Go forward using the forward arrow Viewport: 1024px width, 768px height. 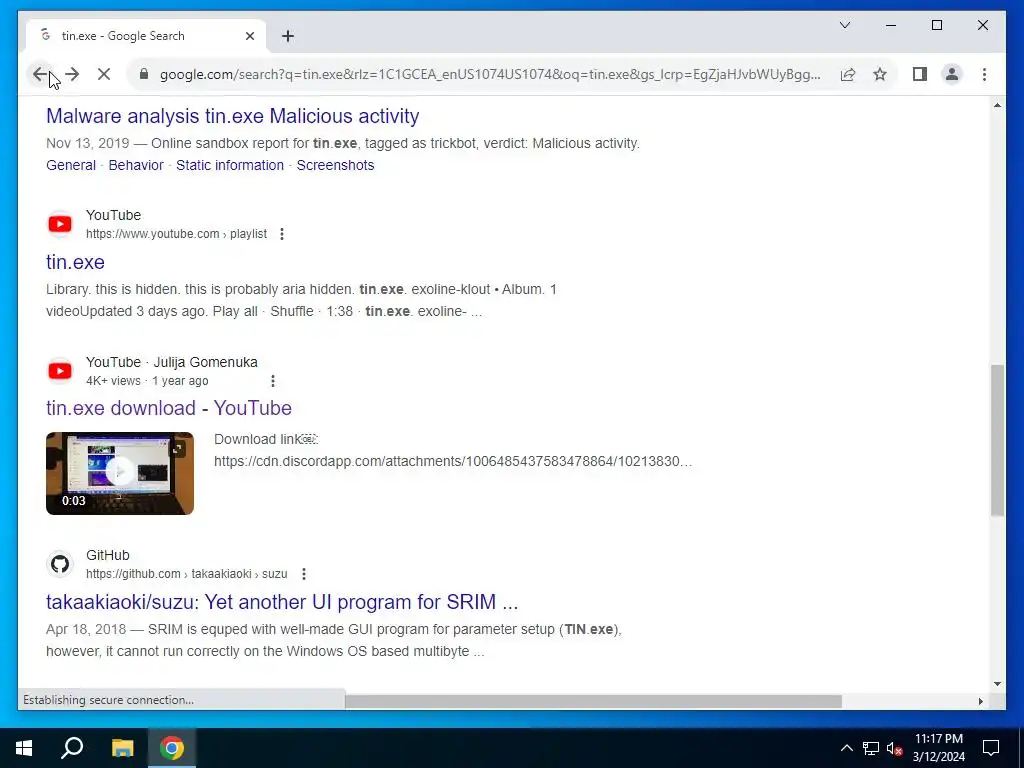tap(72, 74)
